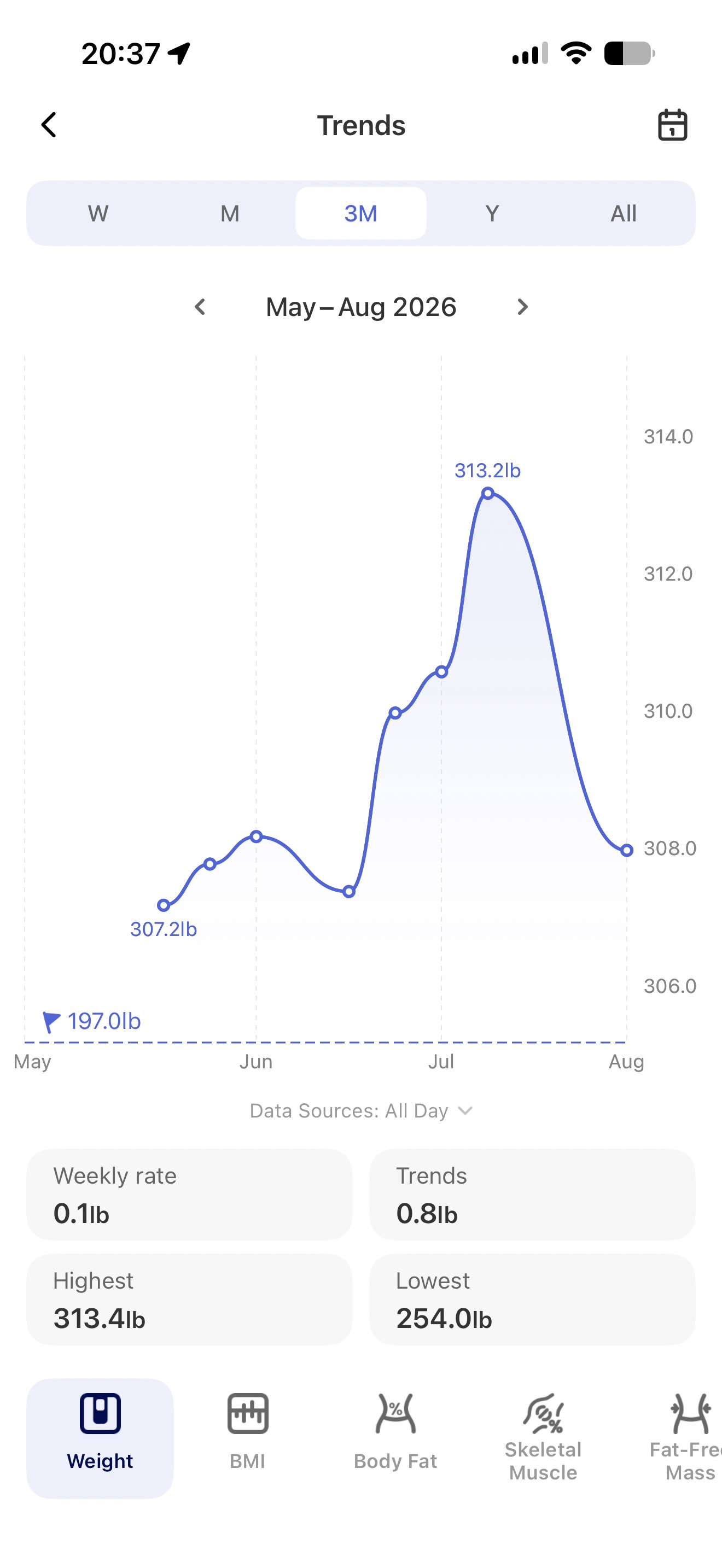Tap the 313.2lb peak data point
Viewport: 722px width, 1568px height.
(x=488, y=493)
